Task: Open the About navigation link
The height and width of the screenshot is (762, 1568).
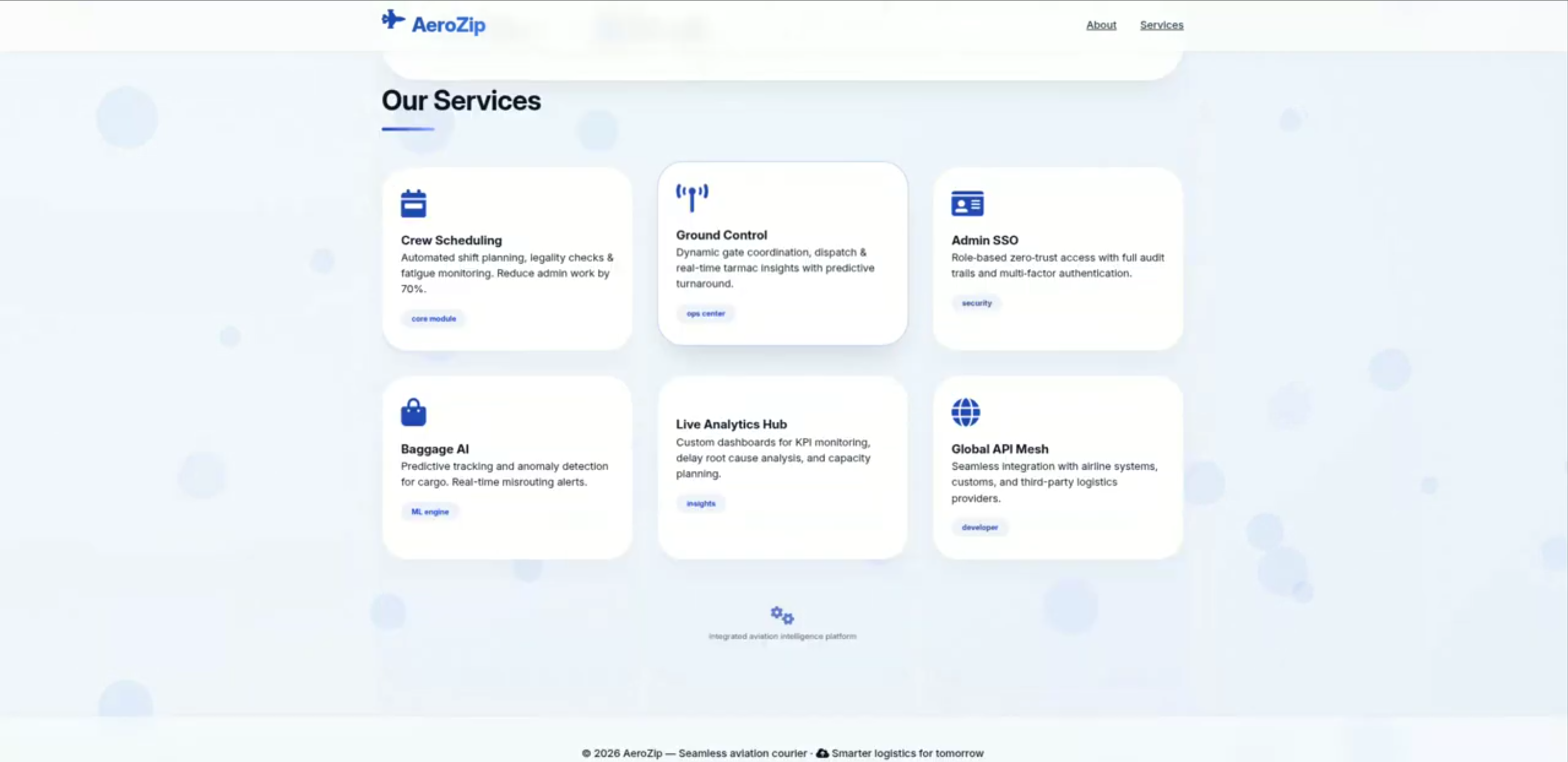Action: point(1101,25)
